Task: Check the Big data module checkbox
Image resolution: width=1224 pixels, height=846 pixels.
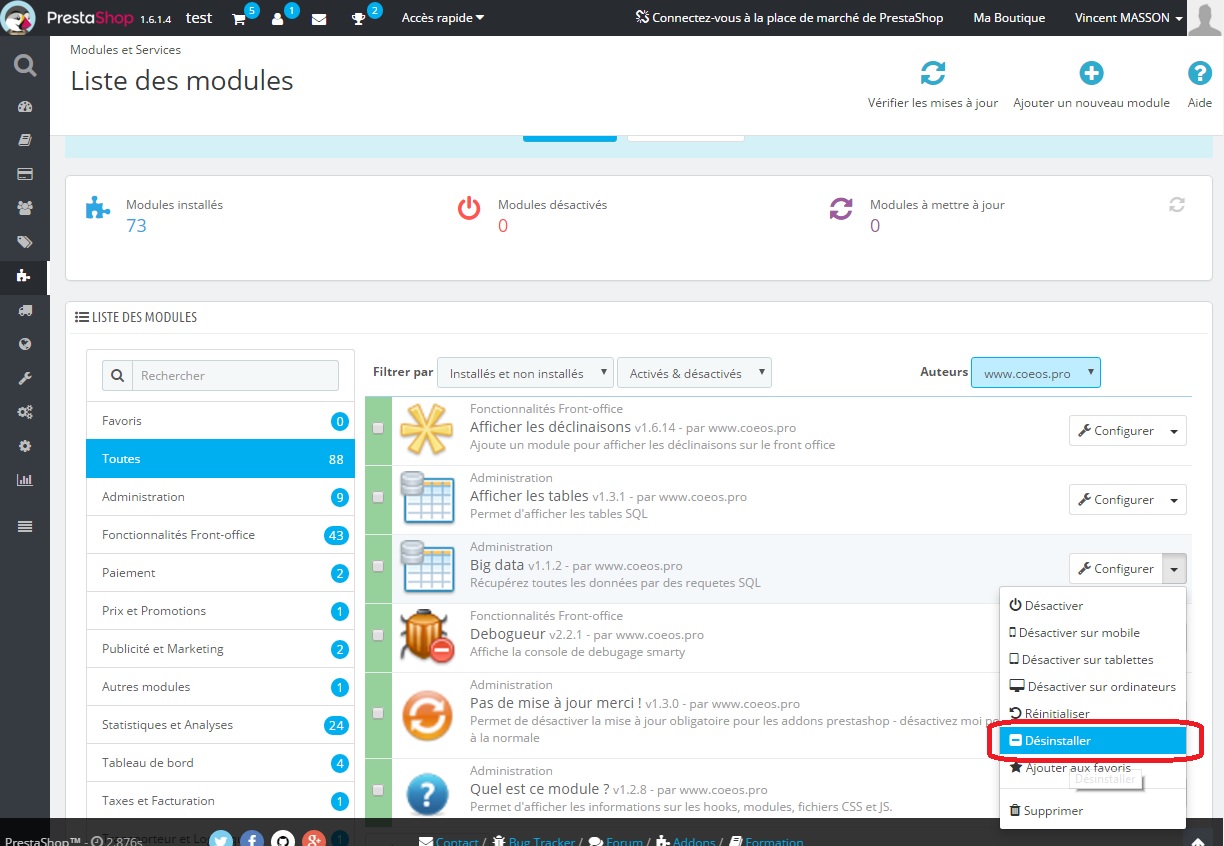Action: click(x=378, y=566)
